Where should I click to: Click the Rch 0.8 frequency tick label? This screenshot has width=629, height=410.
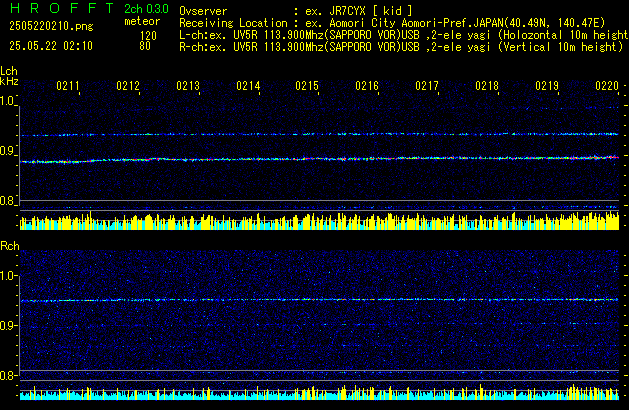pyautogui.click(x=7, y=375)
